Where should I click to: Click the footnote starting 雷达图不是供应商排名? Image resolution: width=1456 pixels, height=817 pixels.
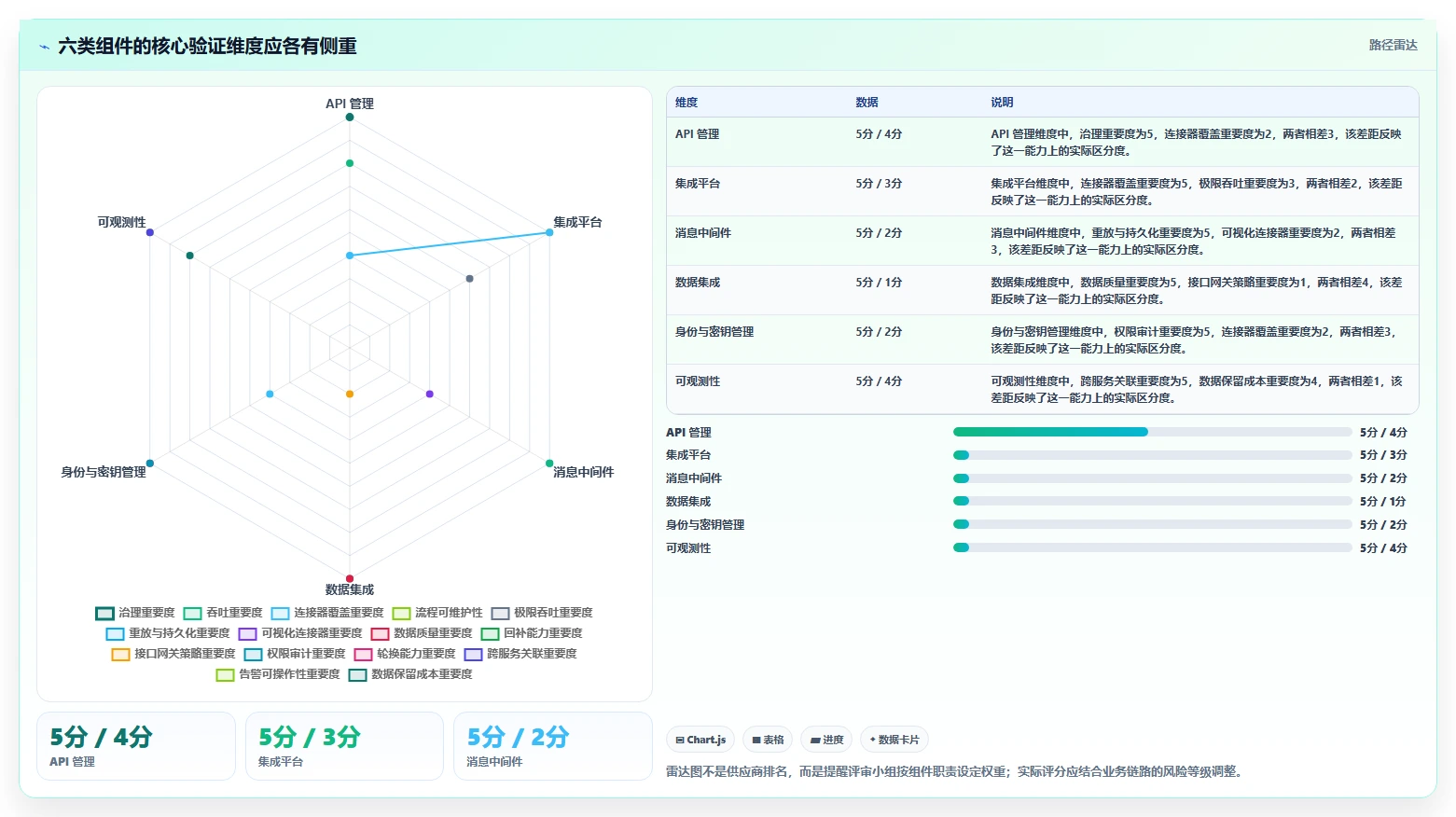point(955,771)
